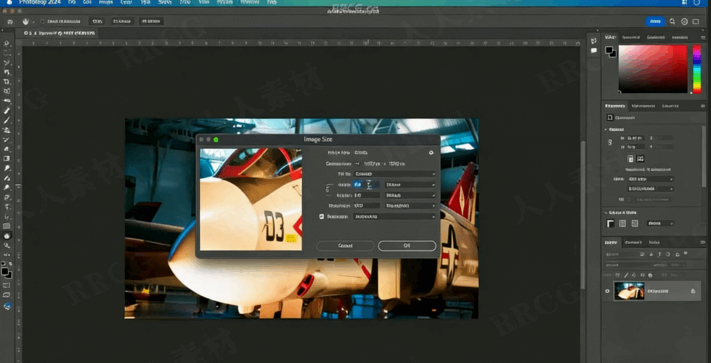Click the layer lock icon
The width and height of the screenshot is (711, 363).
click(693, 291)
